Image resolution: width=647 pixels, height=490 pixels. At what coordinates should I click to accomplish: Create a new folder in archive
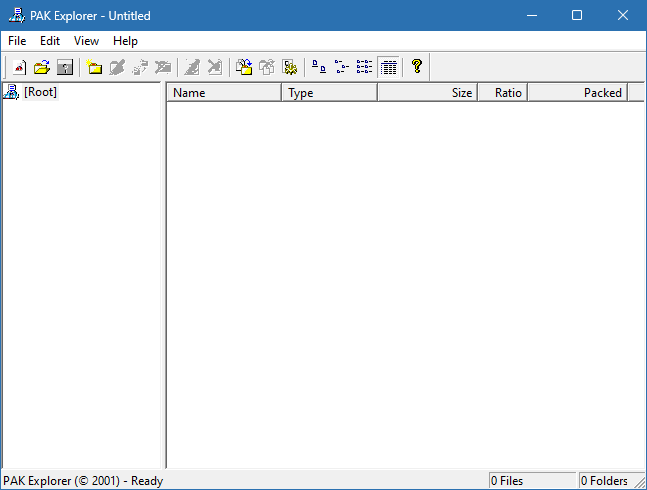94,67
